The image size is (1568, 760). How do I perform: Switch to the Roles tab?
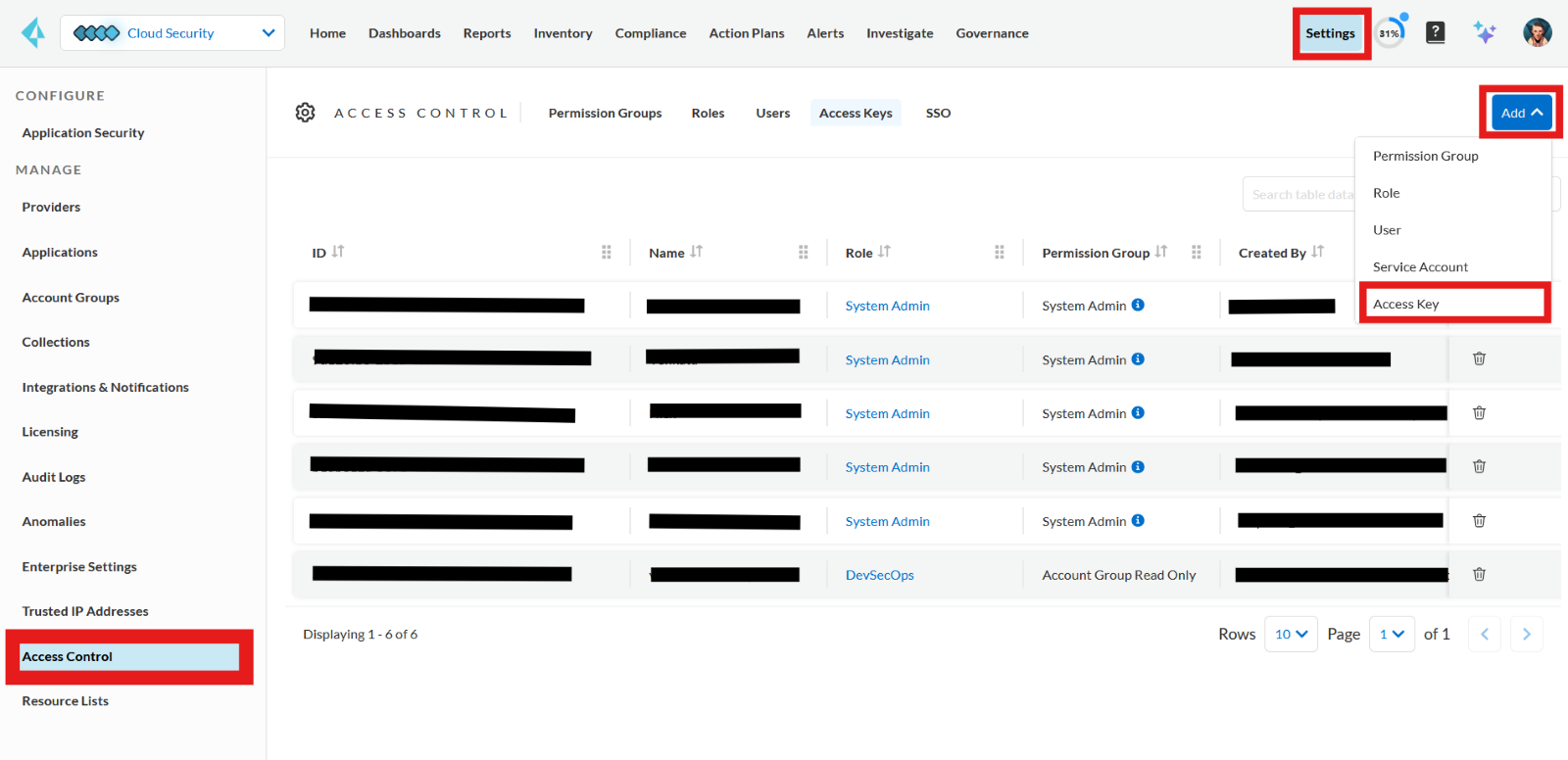(708, 113)
